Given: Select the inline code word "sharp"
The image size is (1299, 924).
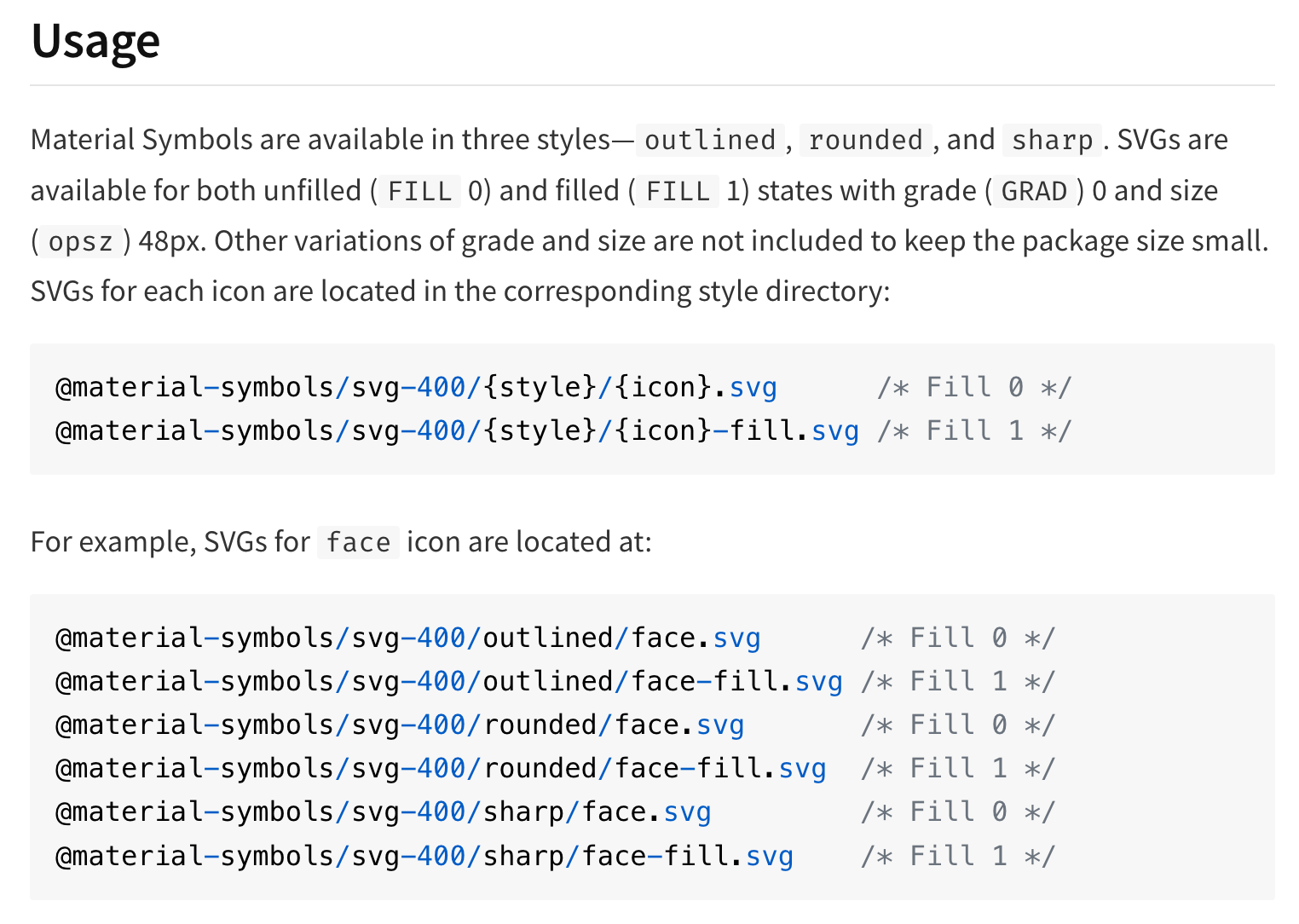Looking at the screenshot, I should pyautogui.click(x=1052, y=140).
